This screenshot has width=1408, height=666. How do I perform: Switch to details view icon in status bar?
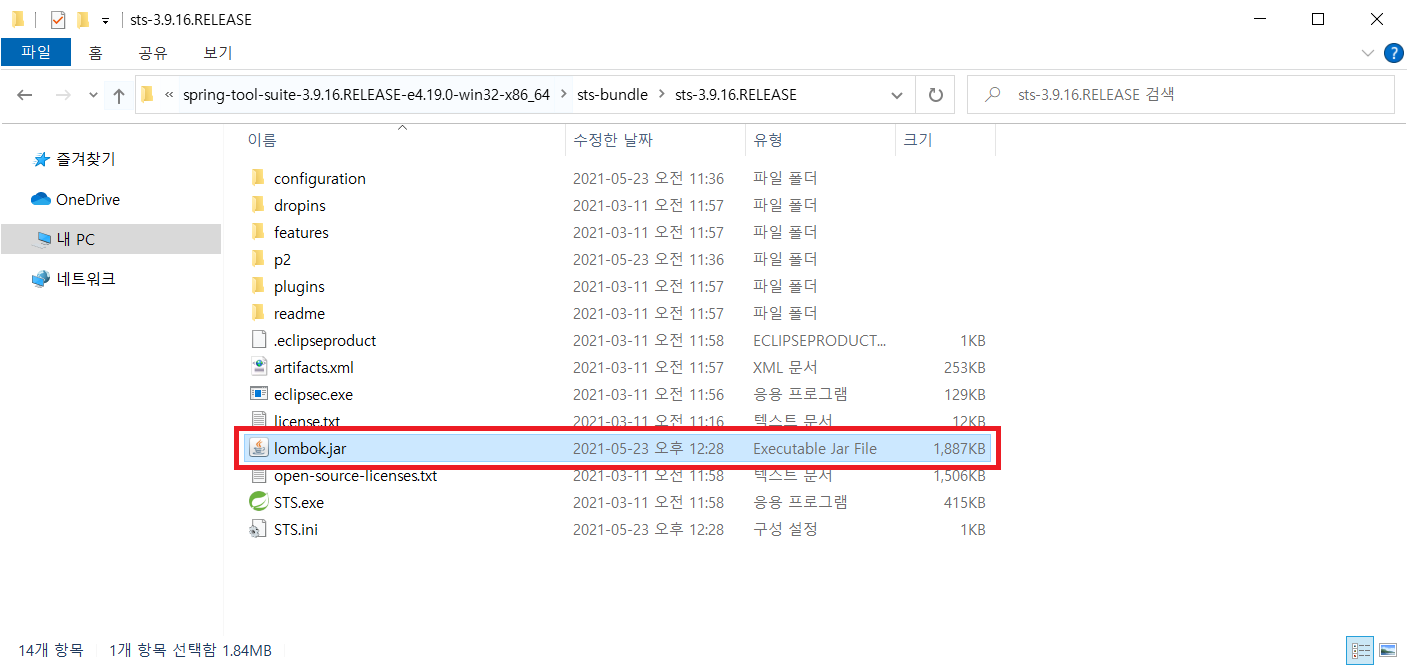click(x=1361, y=651)
